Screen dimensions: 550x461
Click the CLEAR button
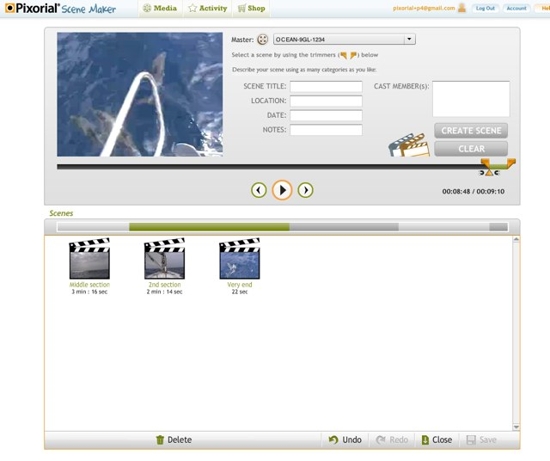(x=471, y=149)
